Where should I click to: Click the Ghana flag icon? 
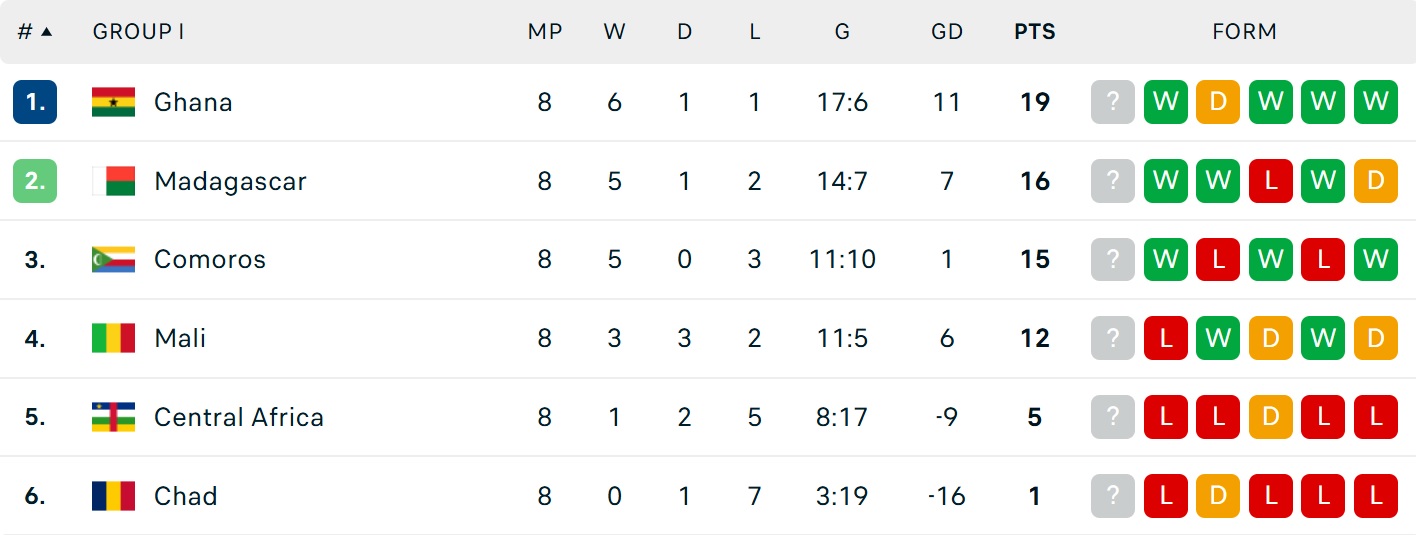click(x=113, y=102)
